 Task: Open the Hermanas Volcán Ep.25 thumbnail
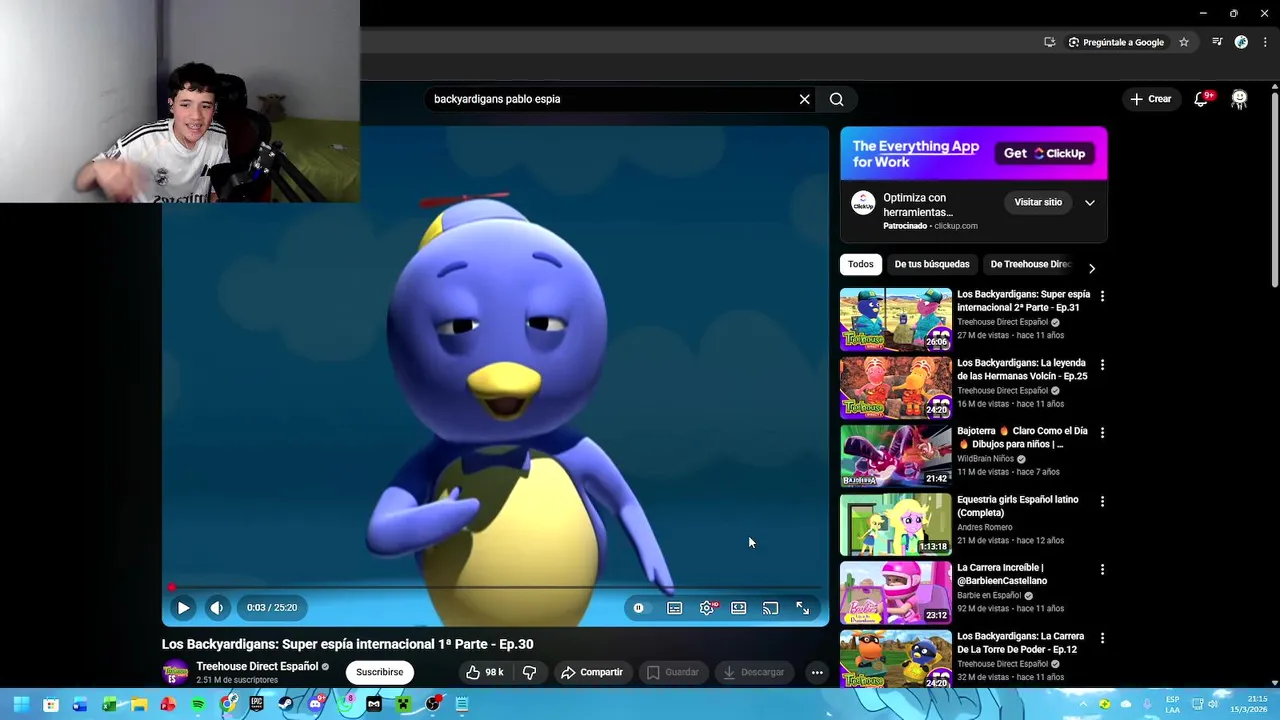point(896,388)
